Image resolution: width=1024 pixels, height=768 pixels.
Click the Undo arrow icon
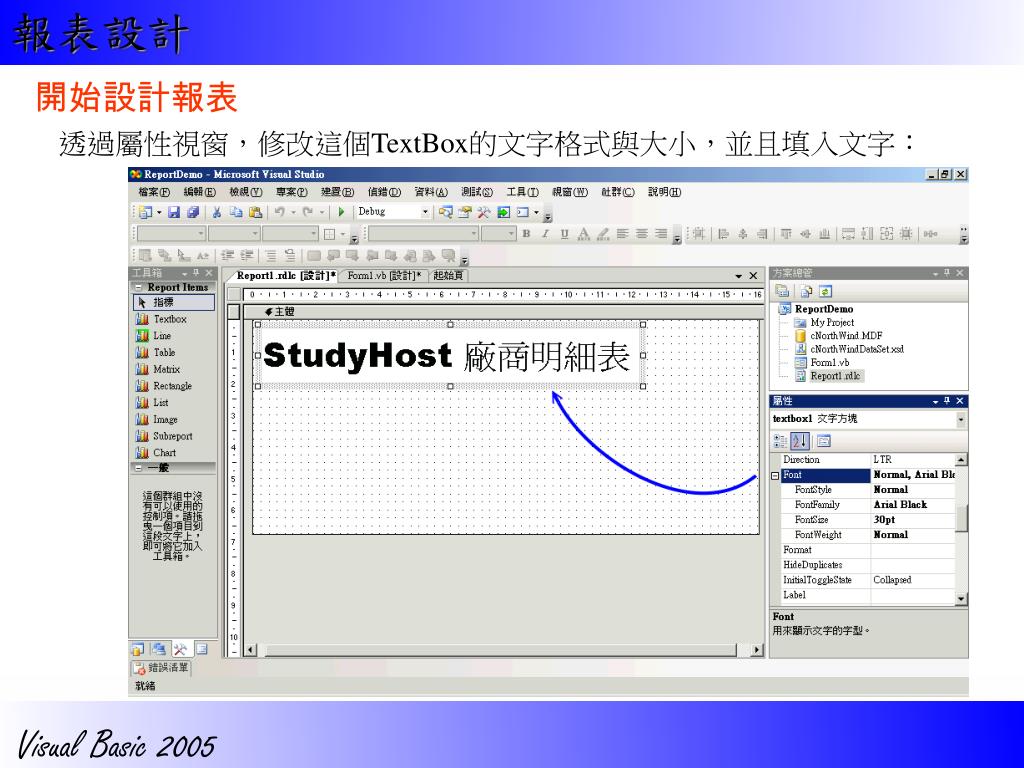[280, 212]
